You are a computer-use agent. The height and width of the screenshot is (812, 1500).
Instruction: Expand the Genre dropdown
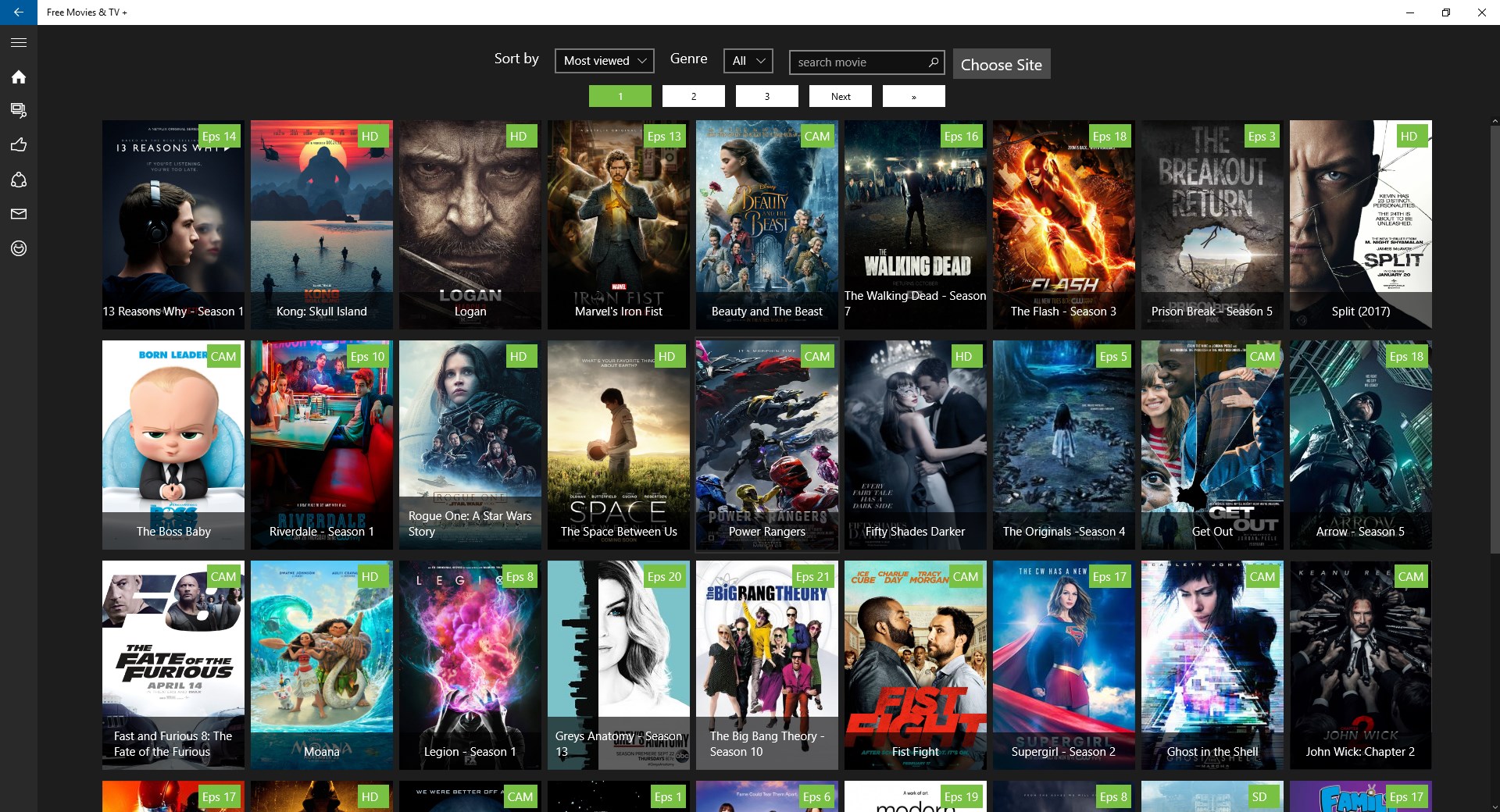click(747, 60)
